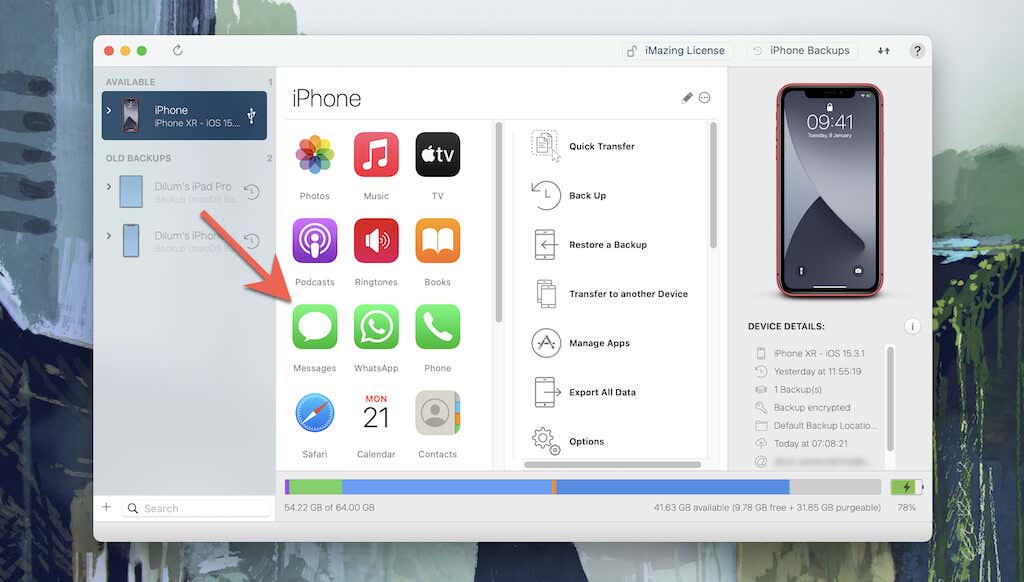
Task: Open the Calendar app icon
Action: point(376,413)
